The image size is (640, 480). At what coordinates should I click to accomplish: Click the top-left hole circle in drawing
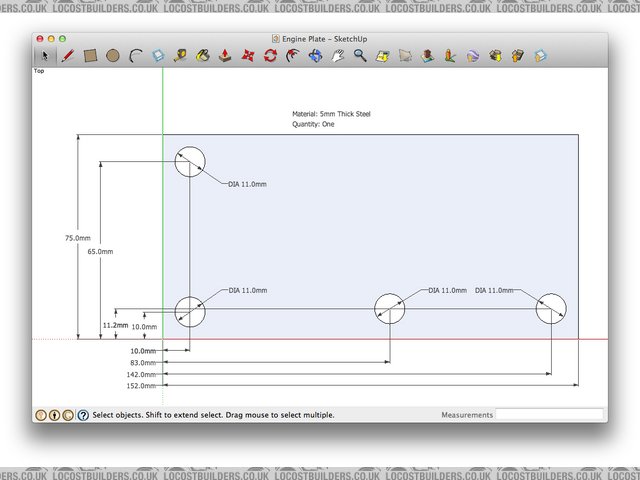(x=190, y=161)
